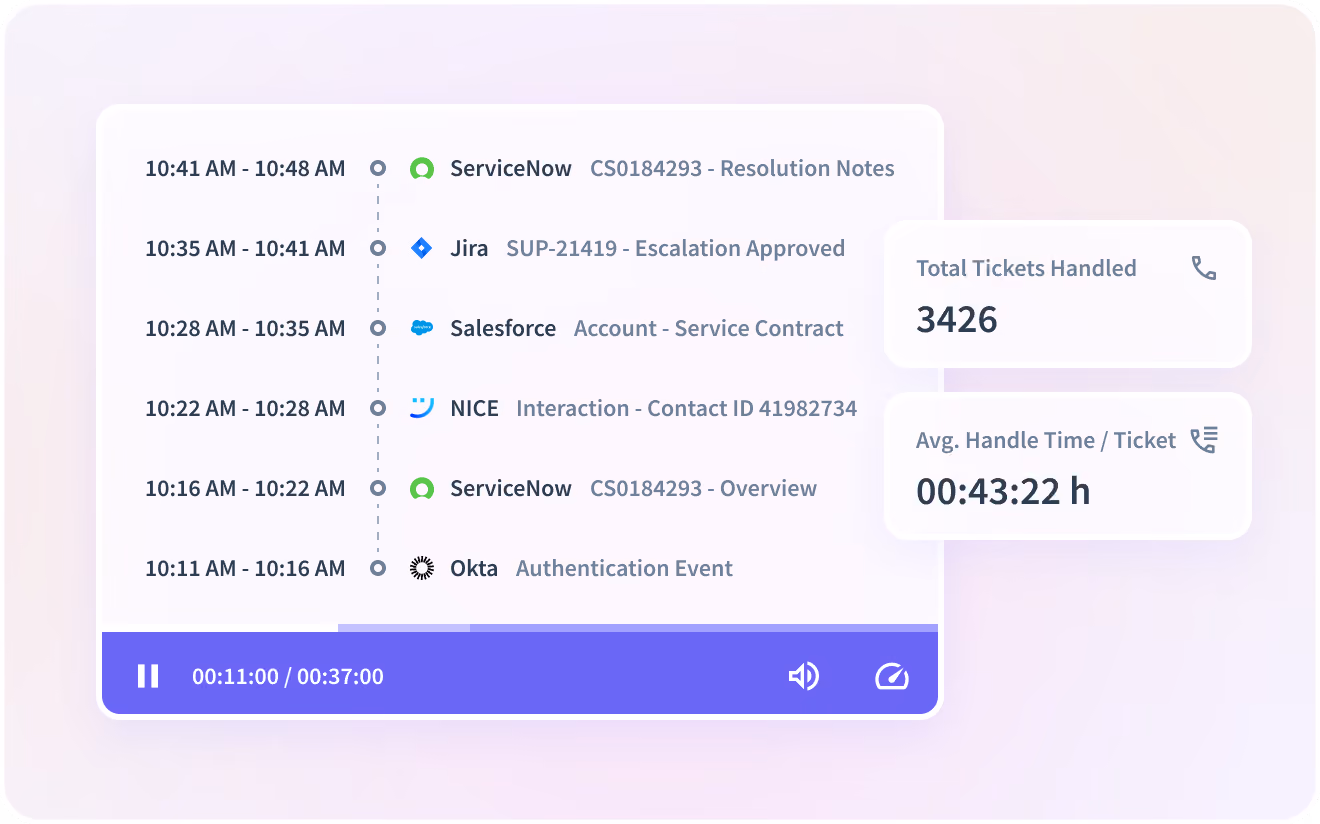
Task: Click the phone-list icon on Avg. Handle Time card
Action: [x=1204, y=440]
